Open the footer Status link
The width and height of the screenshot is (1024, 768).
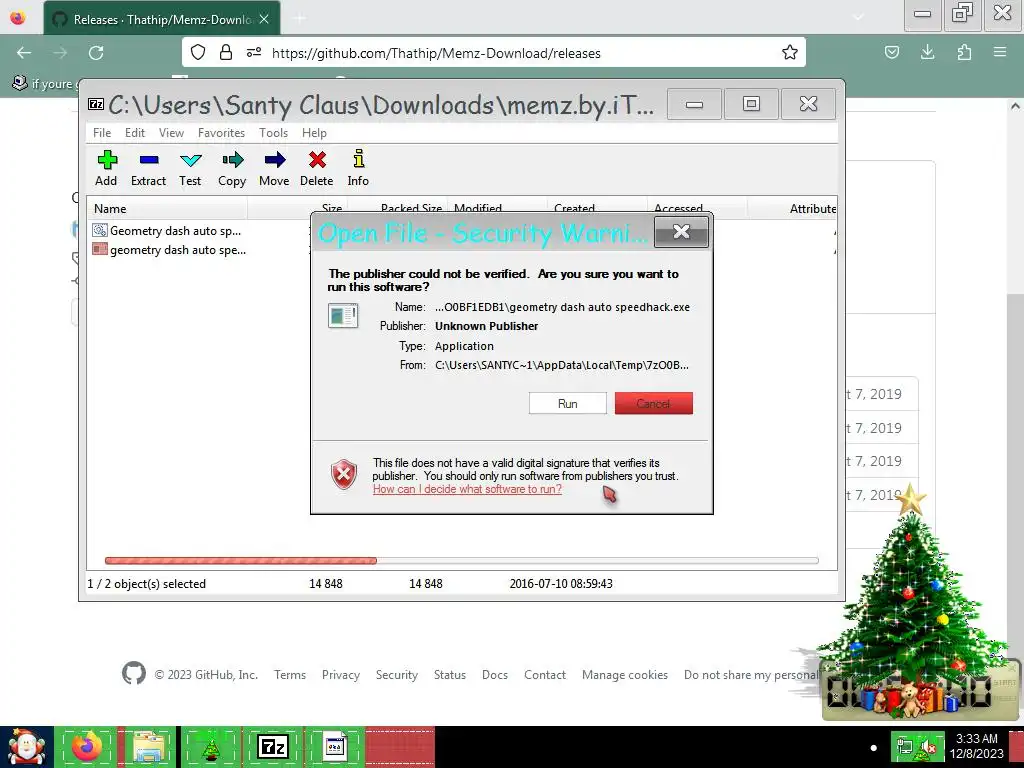450,675
